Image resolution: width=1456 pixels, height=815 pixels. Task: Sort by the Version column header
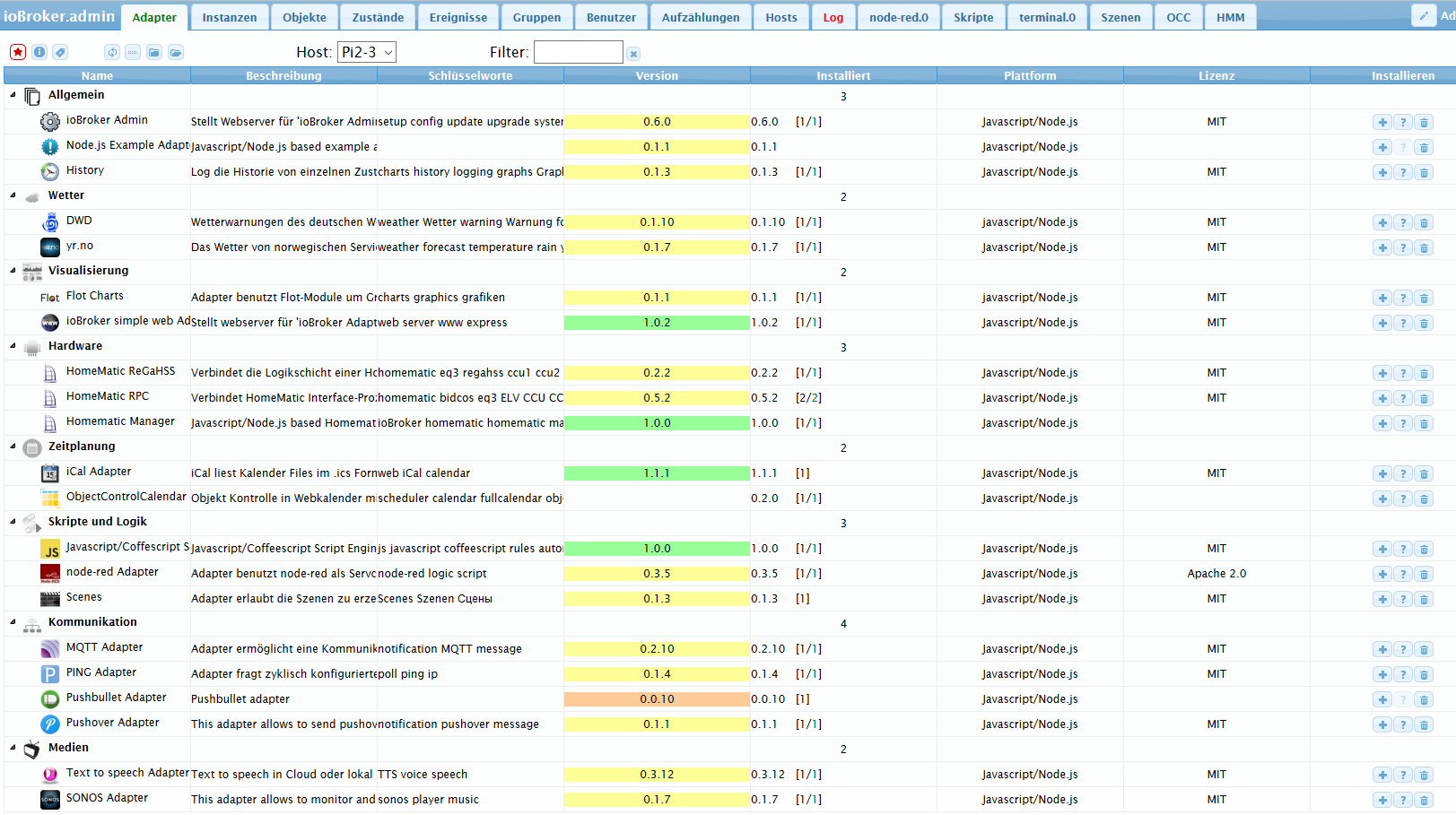657,76
